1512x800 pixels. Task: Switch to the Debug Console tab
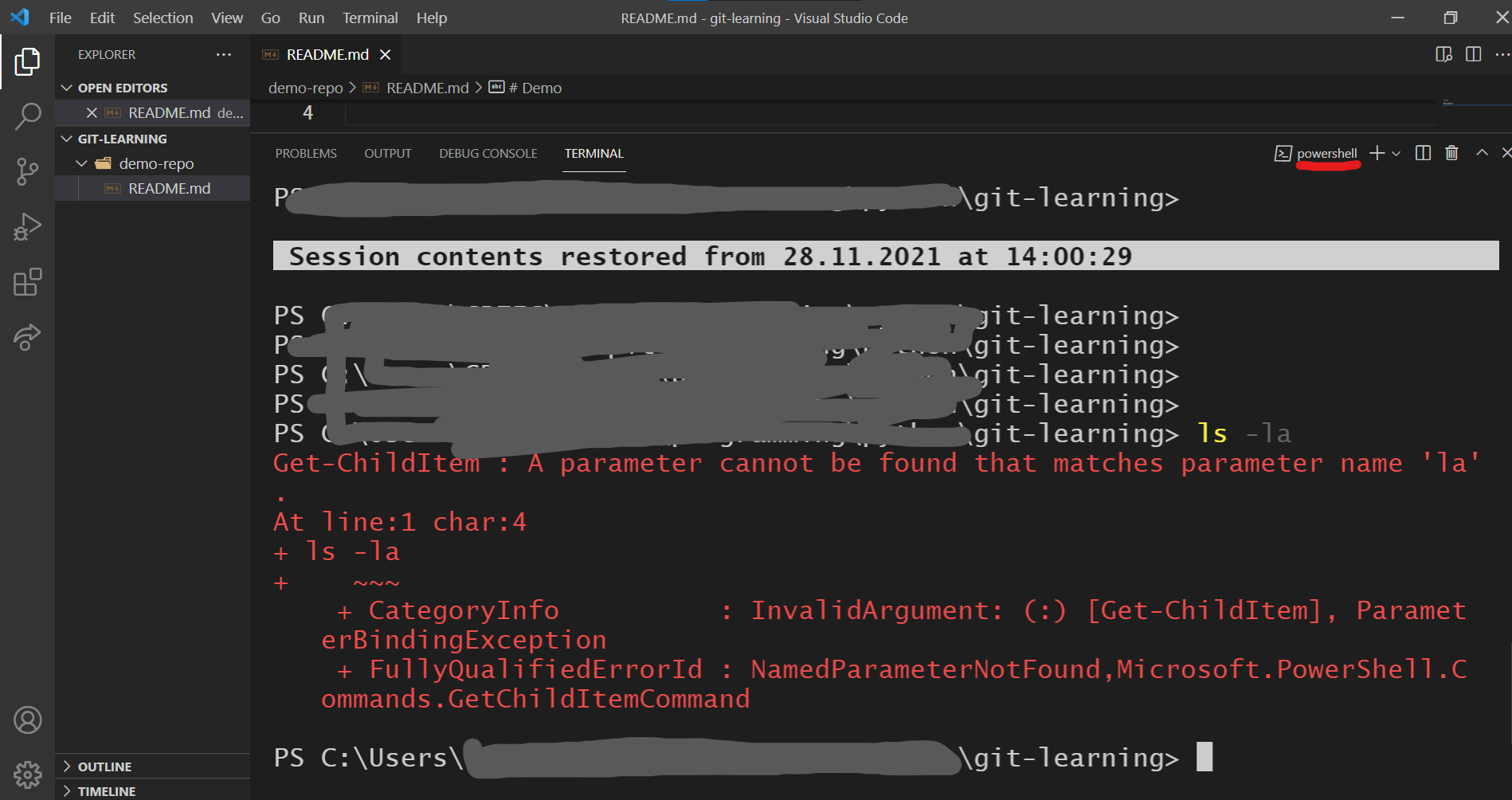(488, 153)
